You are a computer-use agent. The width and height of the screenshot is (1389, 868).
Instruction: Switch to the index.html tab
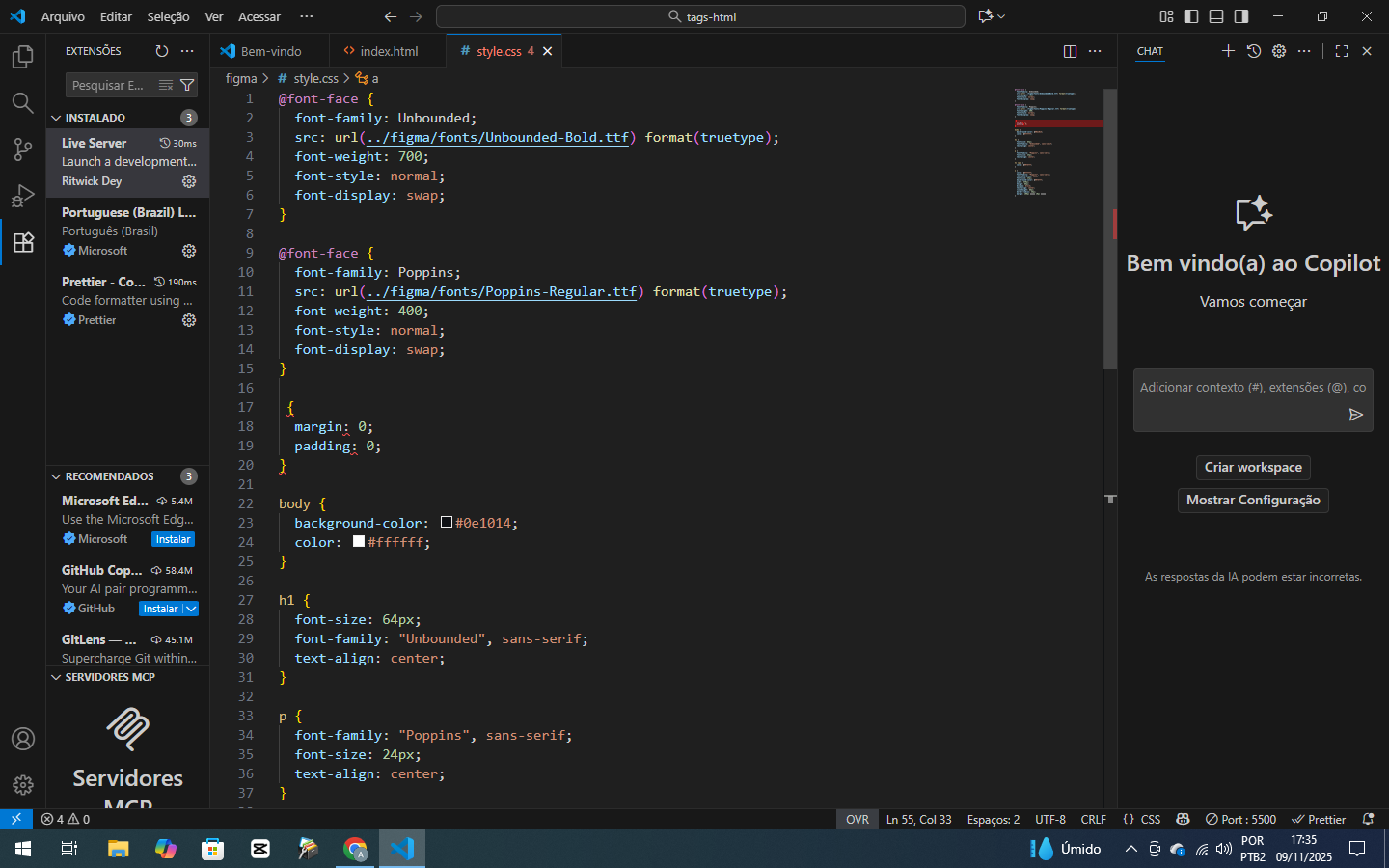(x=389, y=51)
